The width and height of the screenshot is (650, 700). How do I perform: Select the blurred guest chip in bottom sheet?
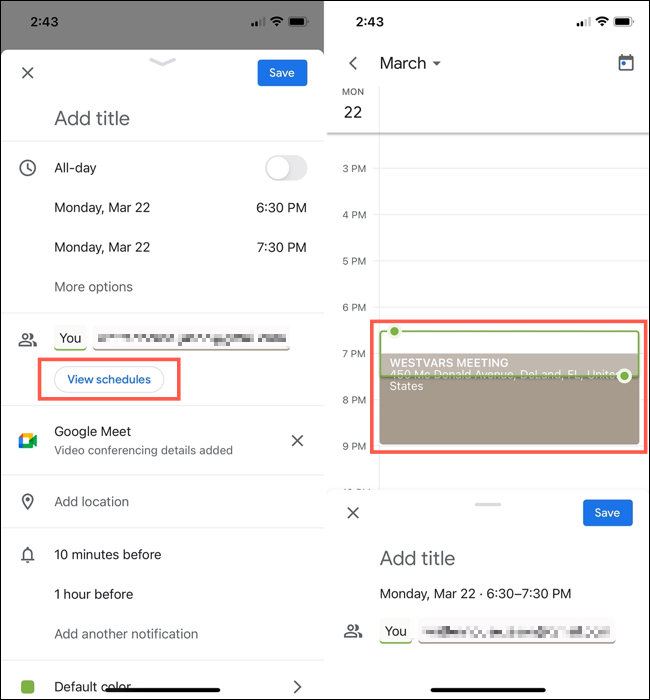(517, 631)
